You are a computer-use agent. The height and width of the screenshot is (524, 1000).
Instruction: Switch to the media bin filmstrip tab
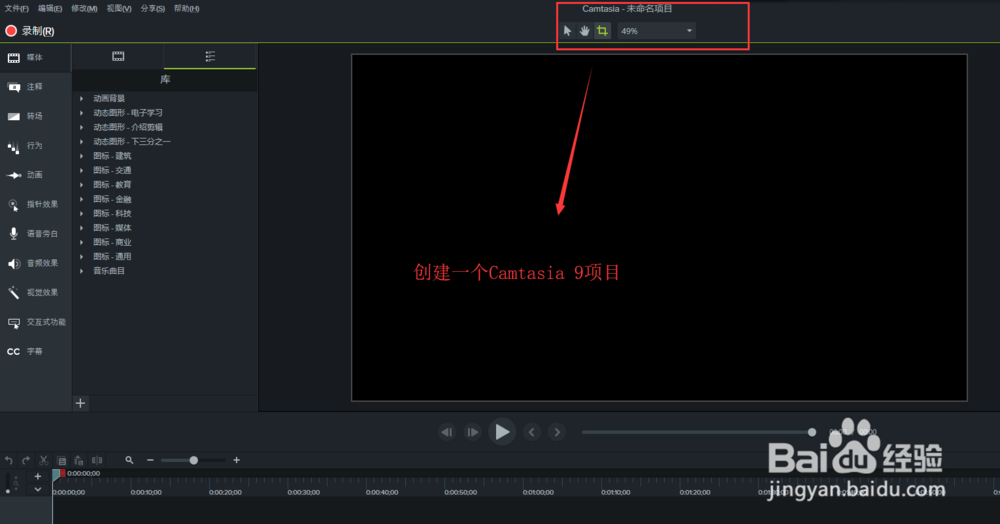pos(118,56)
